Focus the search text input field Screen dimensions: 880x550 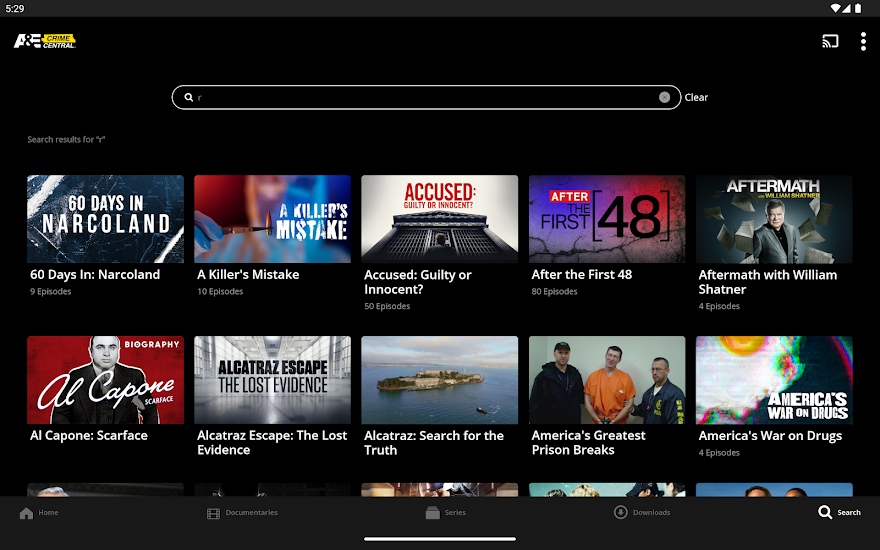click(x=420, y=97)
